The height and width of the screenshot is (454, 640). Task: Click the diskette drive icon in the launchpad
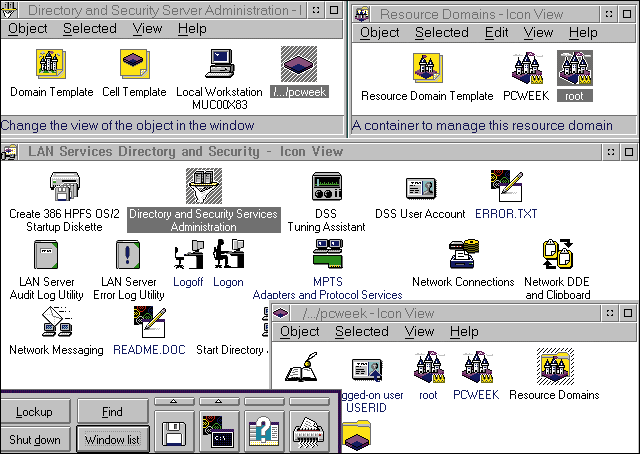tap(174, 433)
